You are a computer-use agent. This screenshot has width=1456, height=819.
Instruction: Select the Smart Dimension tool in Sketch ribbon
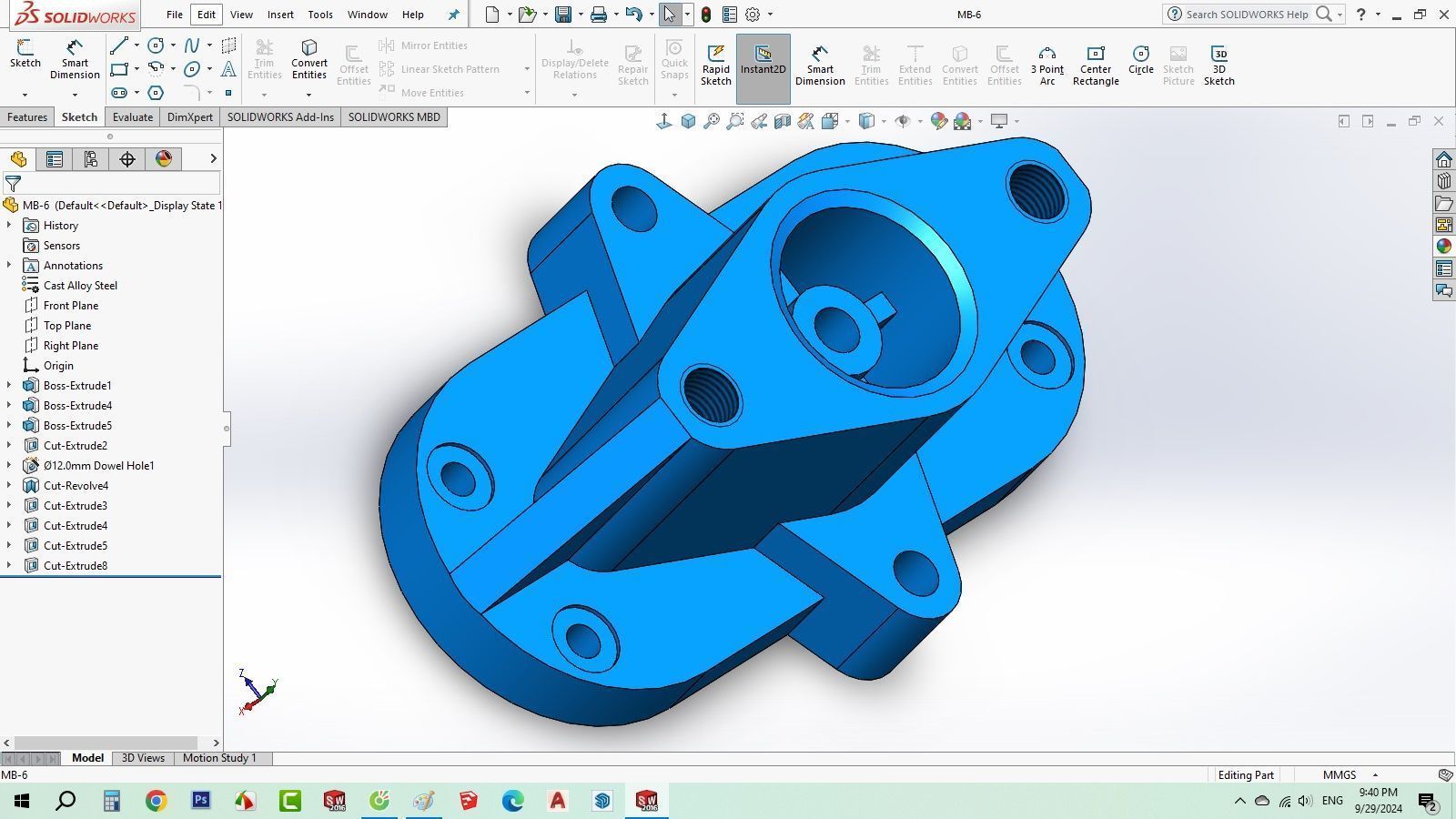75,60
